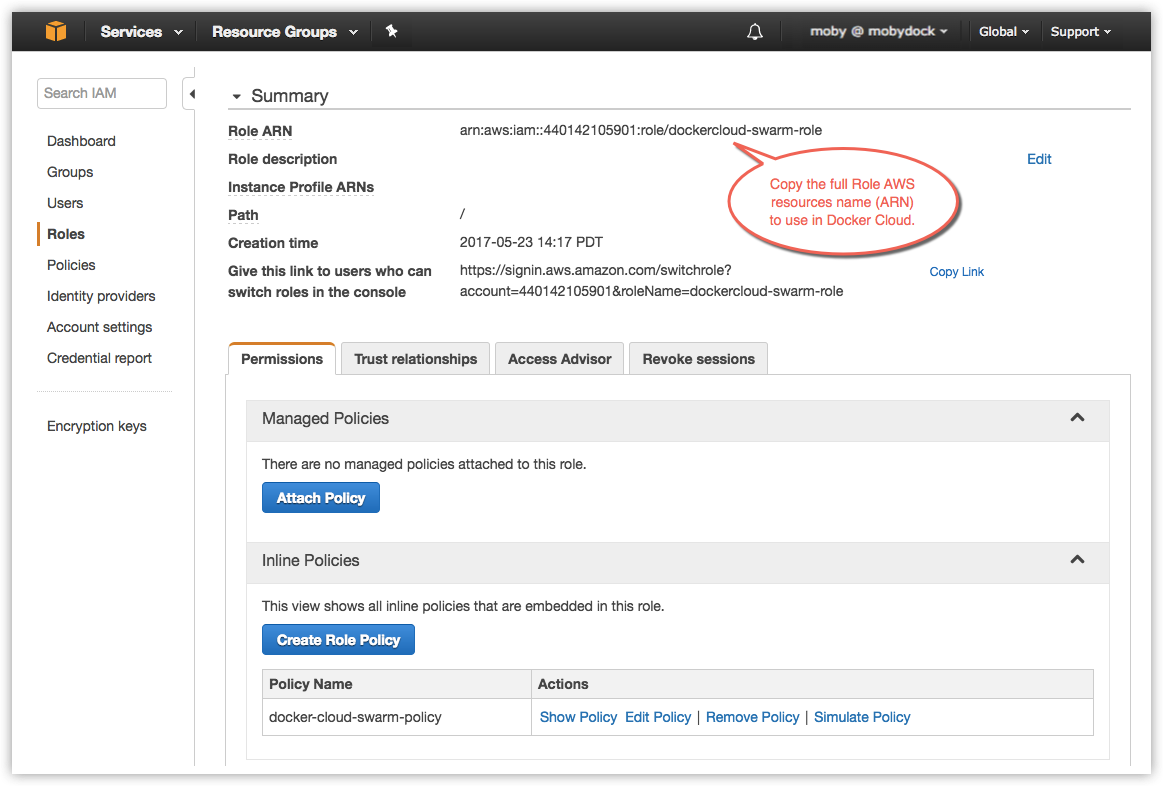Click the Create Role Policy button
The image size is (1163, 786).
pos(338,639)
